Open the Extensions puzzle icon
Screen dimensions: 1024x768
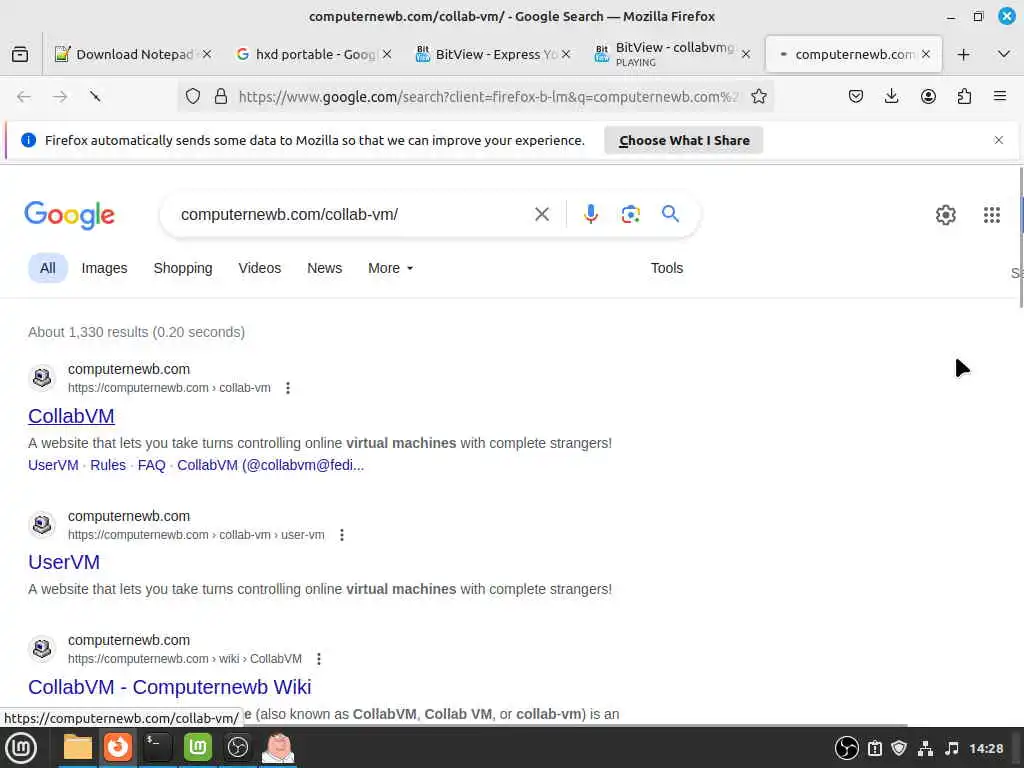[964, 97]
